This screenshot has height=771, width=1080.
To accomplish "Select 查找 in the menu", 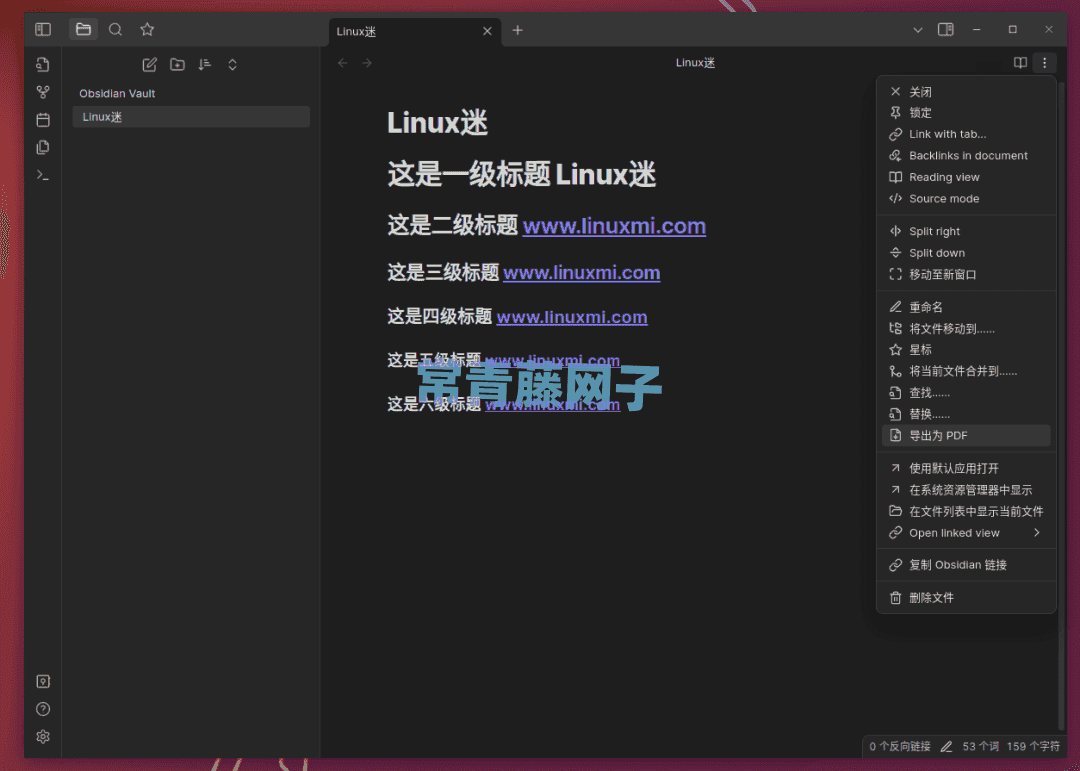I will pyautogui.click(x=966, y=393).
